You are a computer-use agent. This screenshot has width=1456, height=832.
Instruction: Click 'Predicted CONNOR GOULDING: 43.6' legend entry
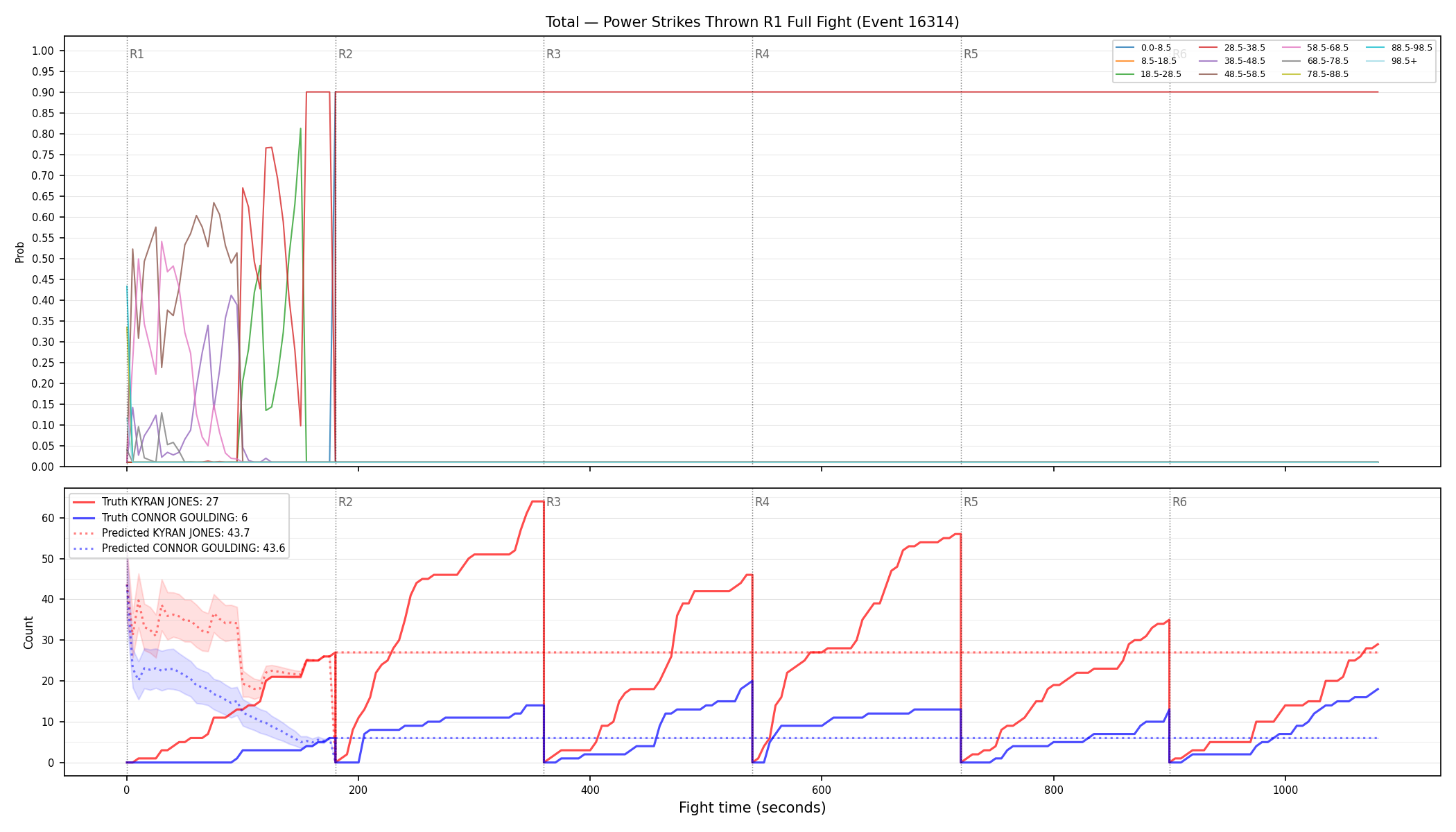tap(179, 548)
